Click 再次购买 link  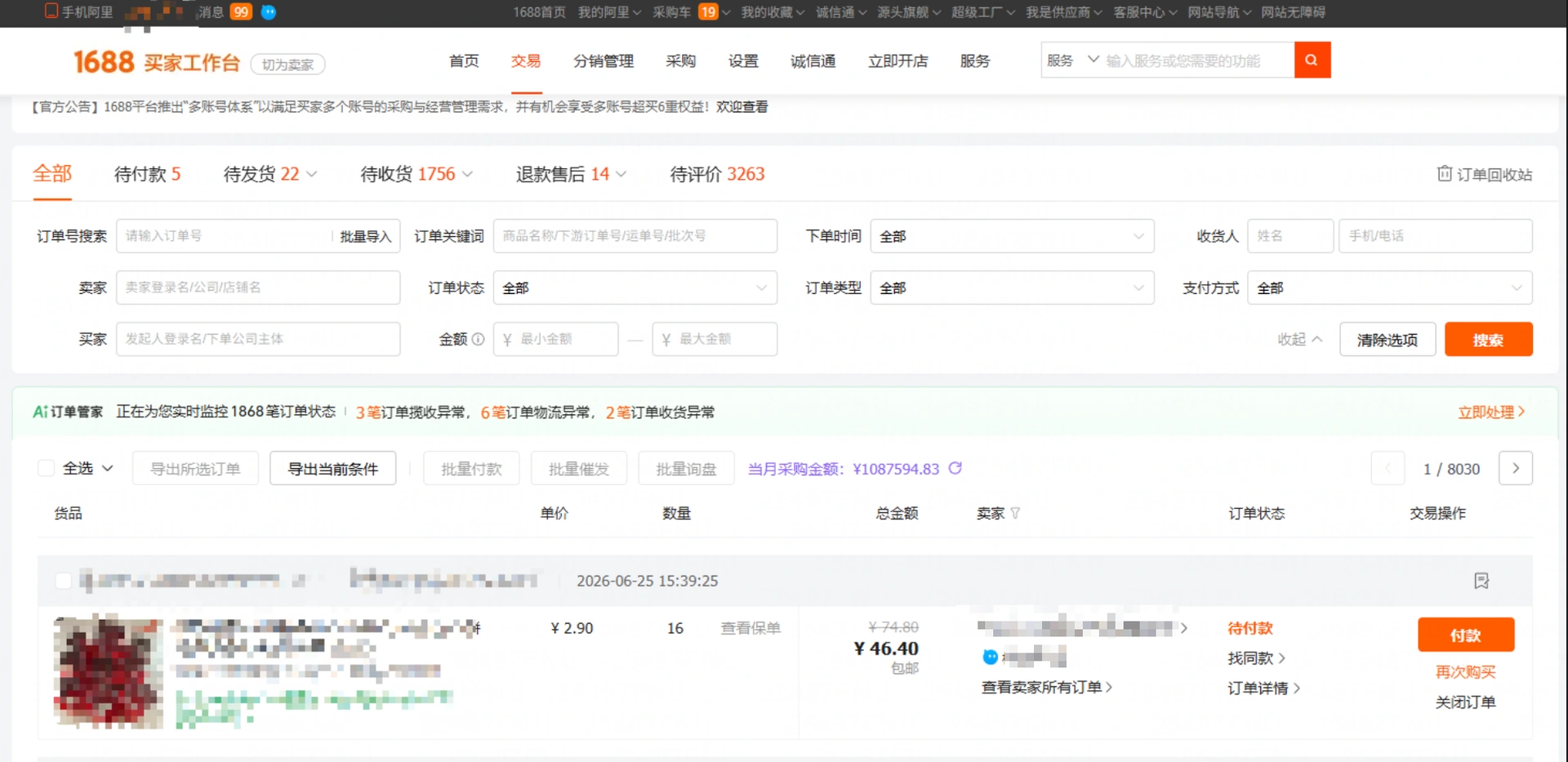(1466, 671)
